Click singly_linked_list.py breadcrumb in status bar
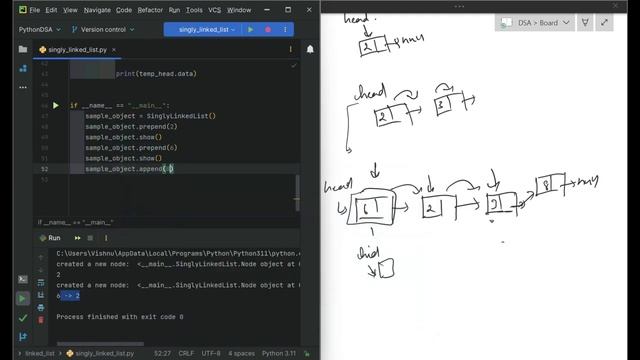The height and width of the screenshot is (360, 640). click(x=100, y=353)
